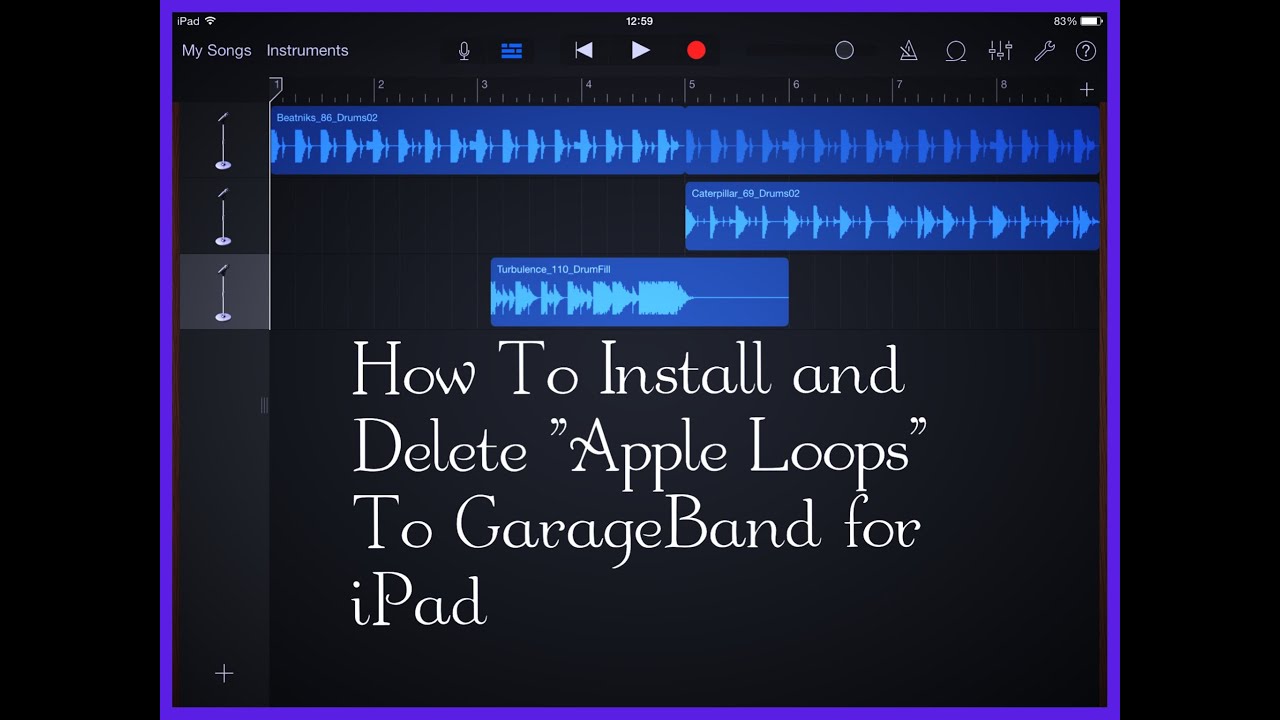Tap bar 3 on the ruler

483,85
